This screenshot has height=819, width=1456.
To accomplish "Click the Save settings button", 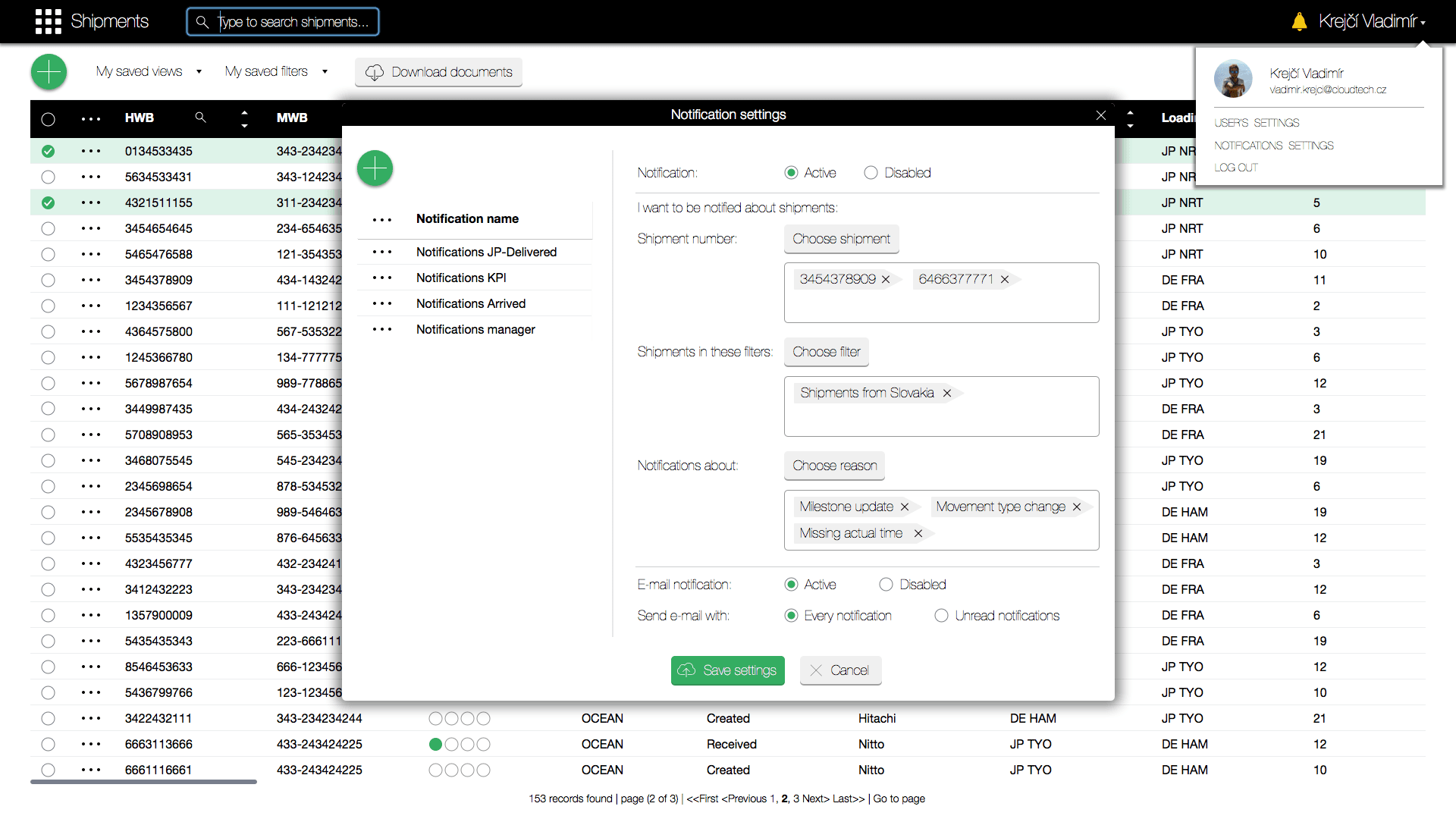I will pyautogui.click(x=727, y=670).
